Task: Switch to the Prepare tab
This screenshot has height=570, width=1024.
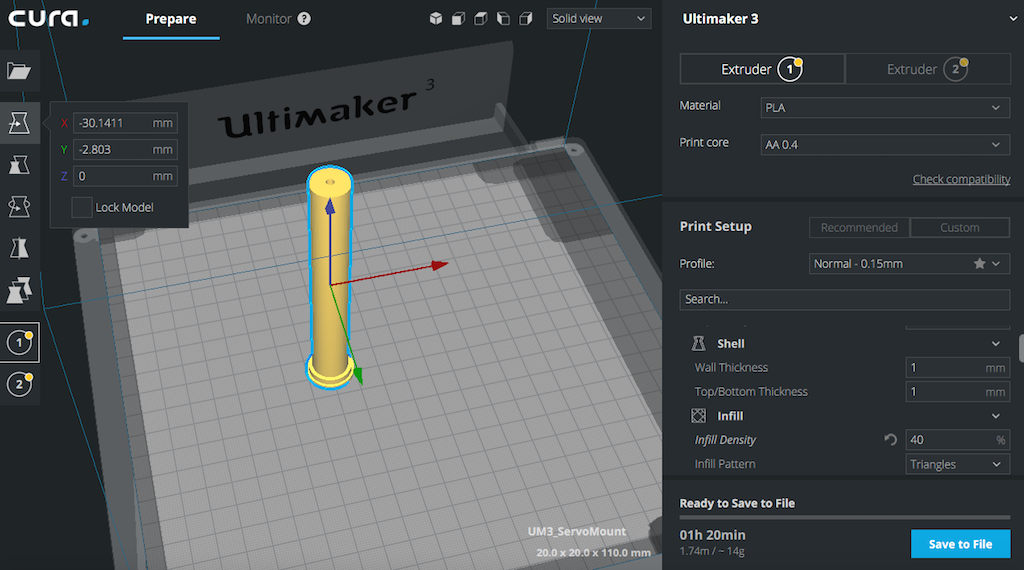Action: (171, 20)
